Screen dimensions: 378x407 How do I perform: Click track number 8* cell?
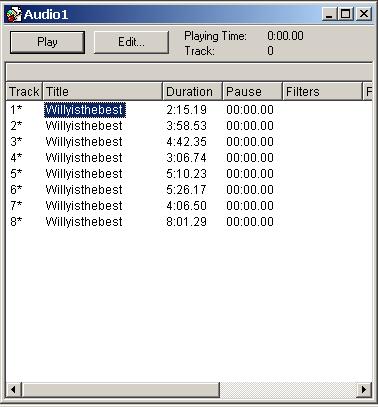(x=16, y=221)
